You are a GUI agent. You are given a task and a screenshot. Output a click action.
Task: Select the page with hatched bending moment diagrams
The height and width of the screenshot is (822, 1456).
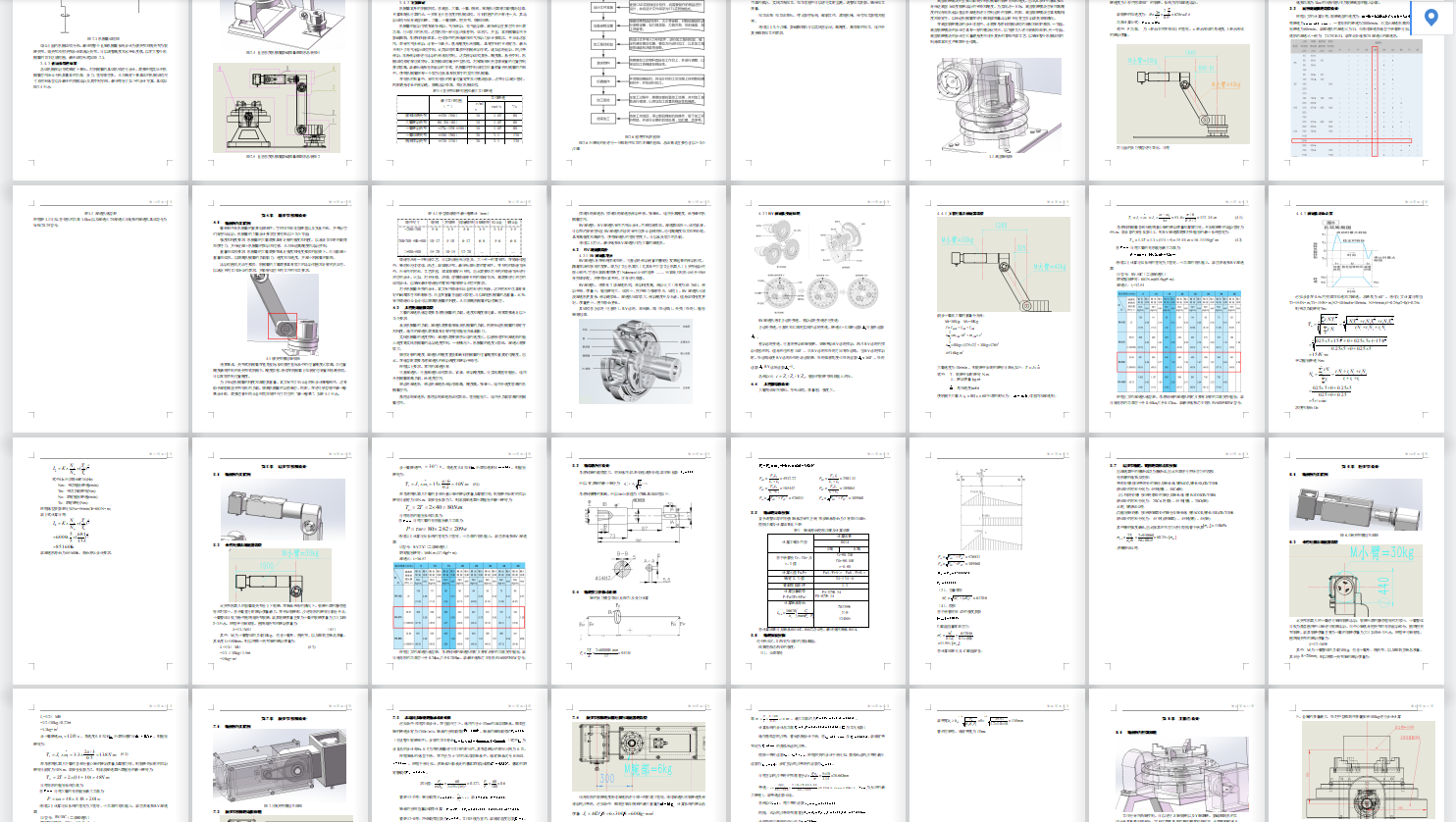[998, 561]
